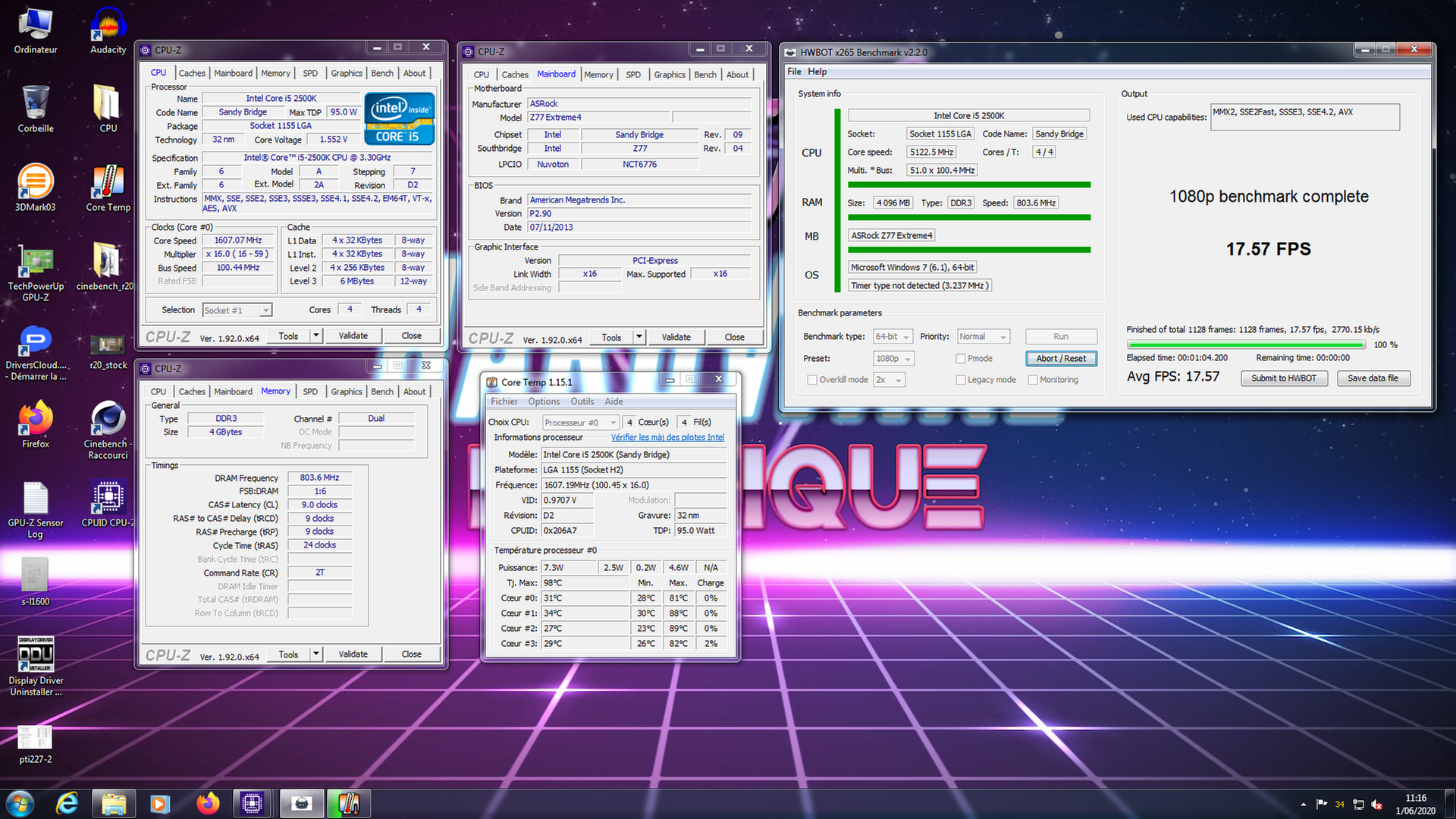Select Graphics tab in Mainboard CPU-Z
Screen dimensions: 1456x819
(670, 75)
